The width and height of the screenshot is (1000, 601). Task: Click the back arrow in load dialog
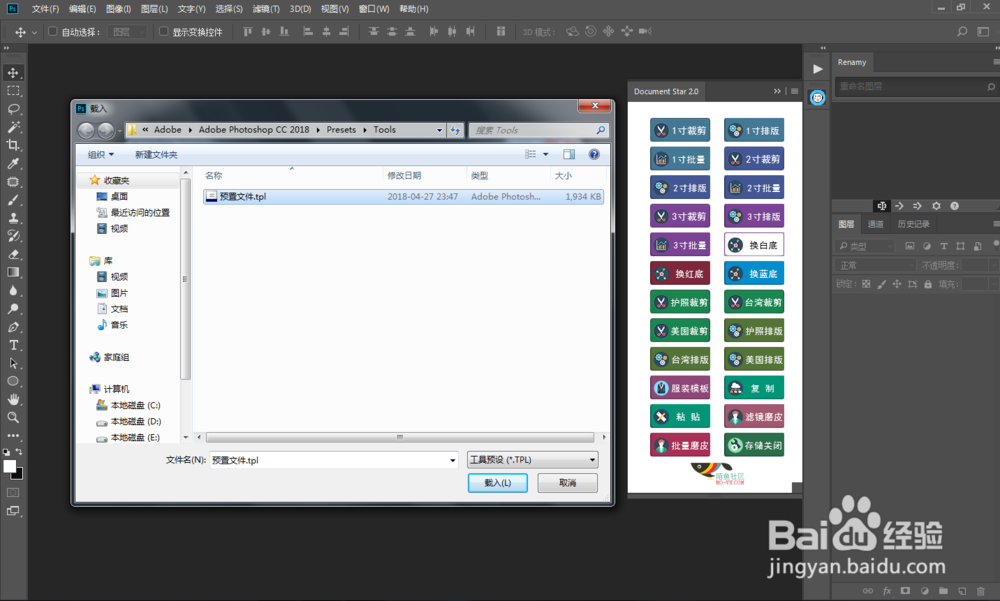[85, 130]
